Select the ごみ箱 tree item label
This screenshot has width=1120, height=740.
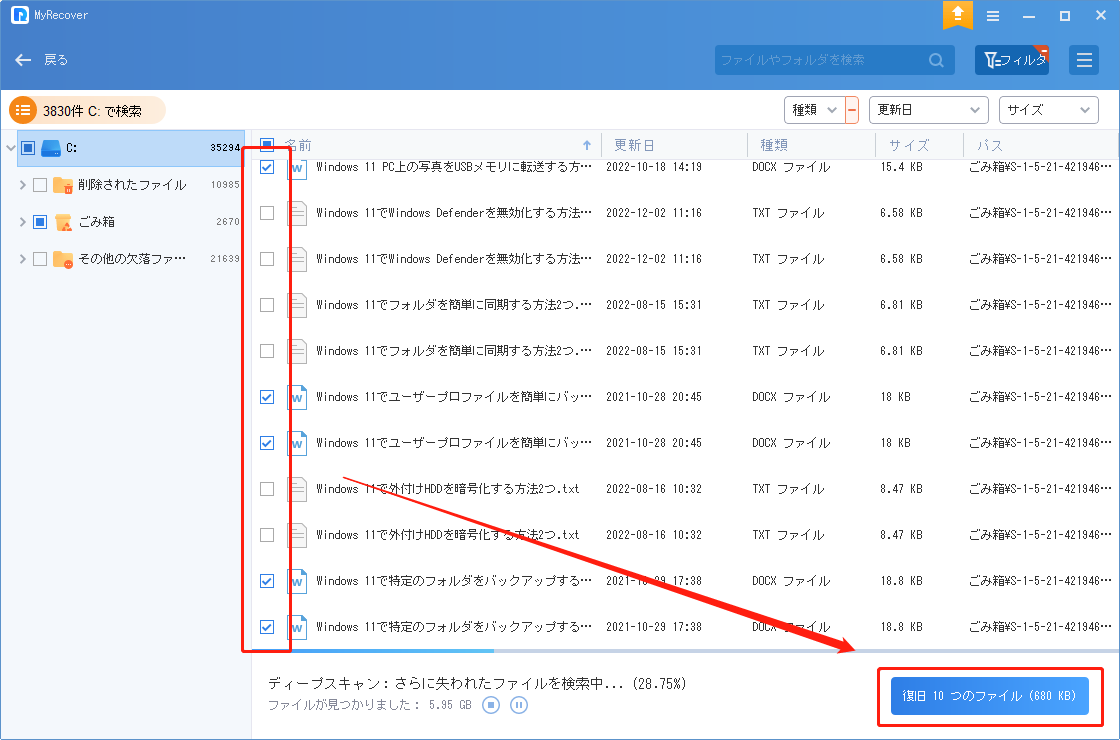[x=96, y=222]
